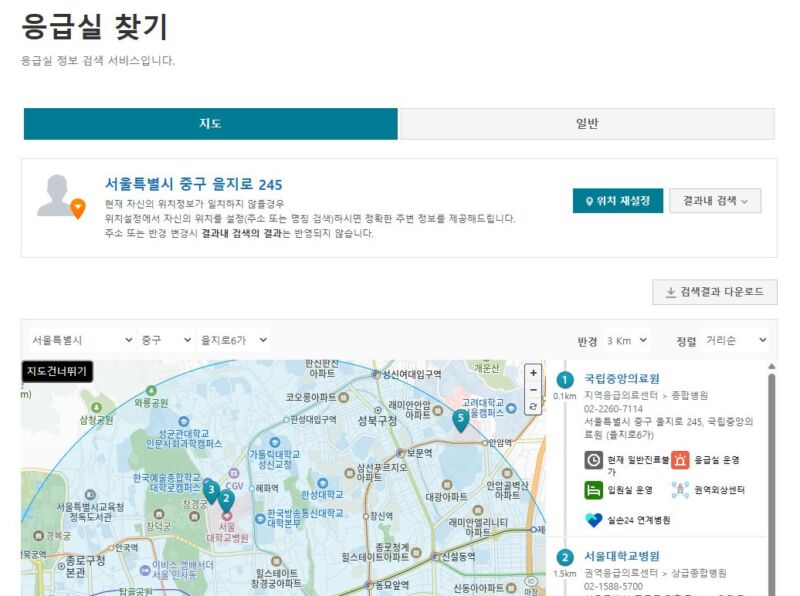This screenshot has height=596, width=800.
Task: Click the 위치 재설정 button
Action: 618,201
